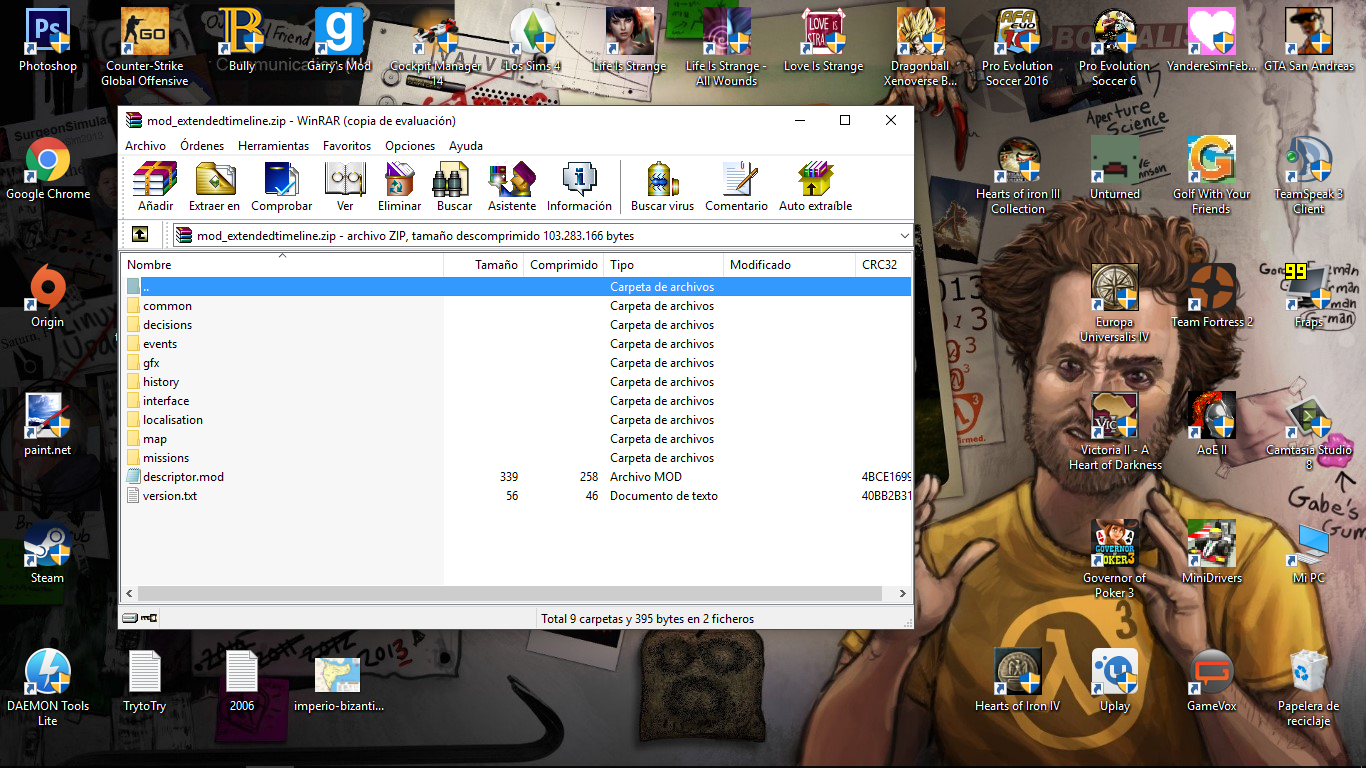1366x768 pixels.
Task: Click the Auto extraíble icon
Action: pos(815,187)
